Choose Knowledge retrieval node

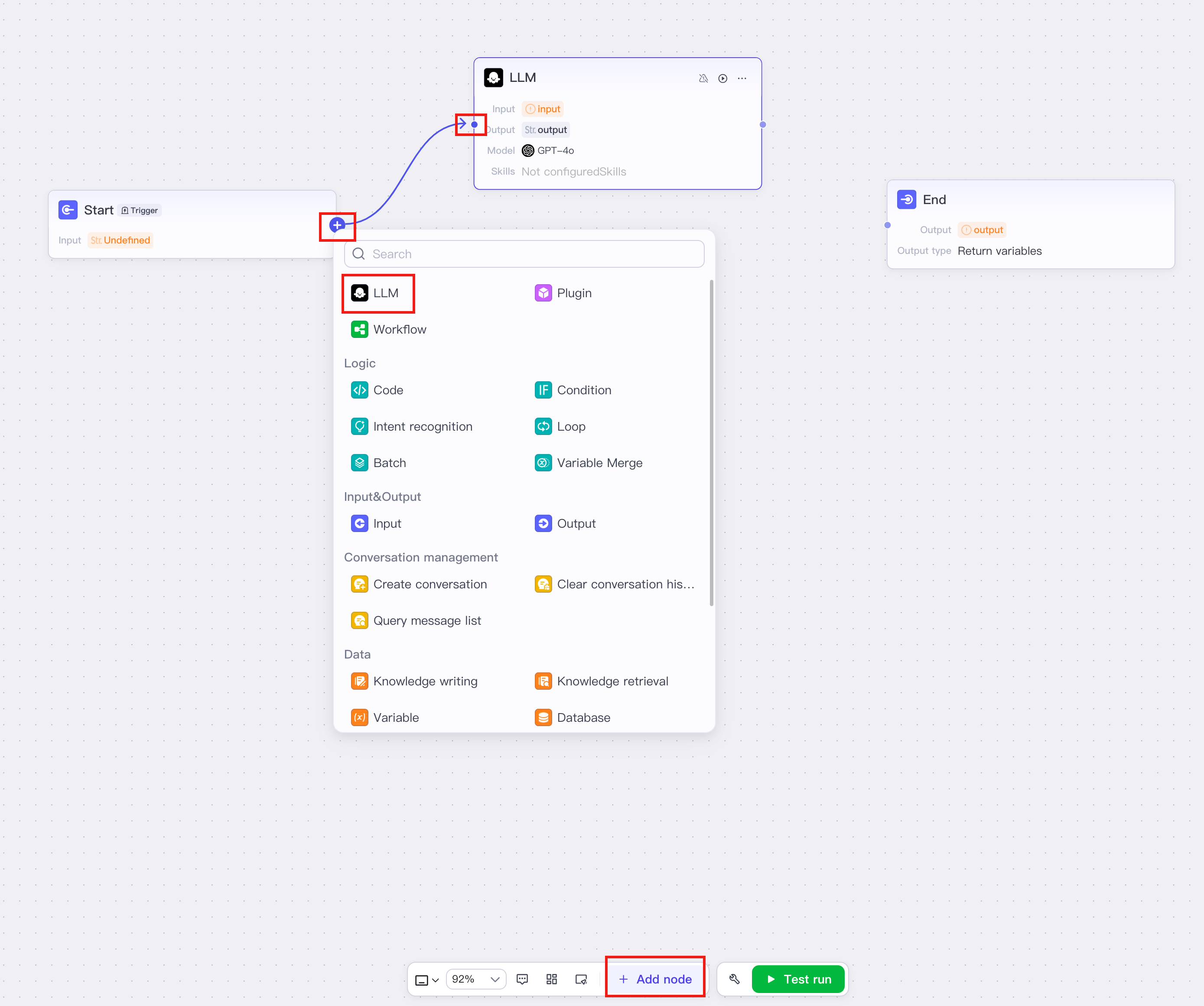coord(602,681)
